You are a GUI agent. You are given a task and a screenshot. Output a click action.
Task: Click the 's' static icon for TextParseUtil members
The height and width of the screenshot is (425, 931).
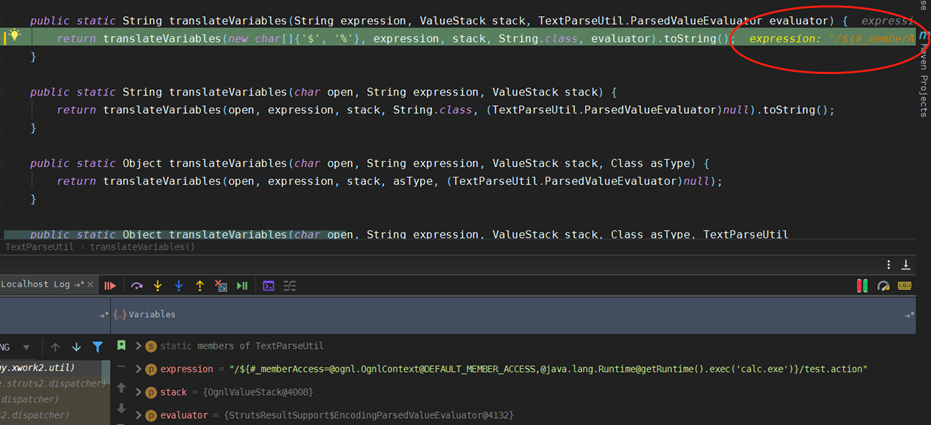(x=151, y=346)
